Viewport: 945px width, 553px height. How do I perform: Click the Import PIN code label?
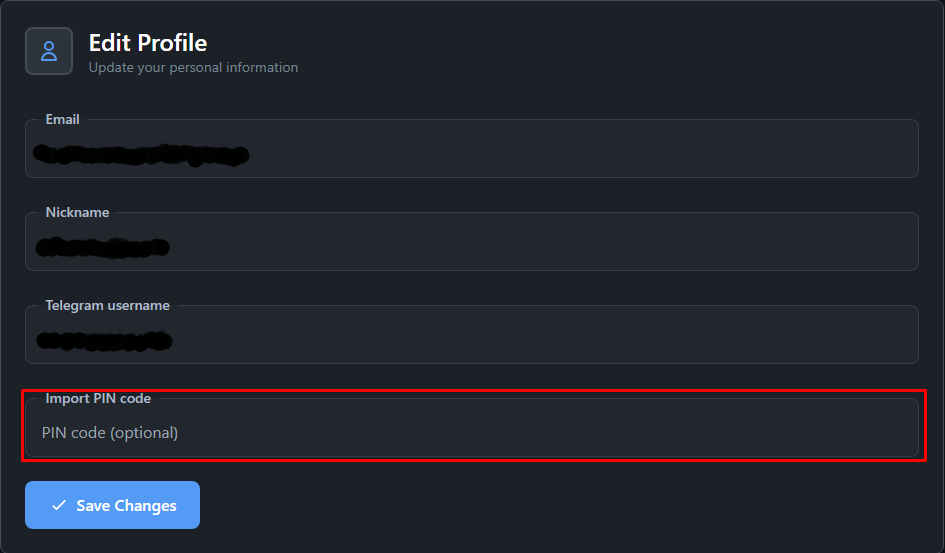tap(98, 398)
